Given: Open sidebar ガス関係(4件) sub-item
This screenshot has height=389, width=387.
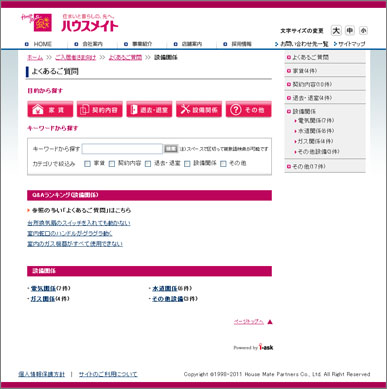Looking at the screenshot, I should click(x=315, y=141).
